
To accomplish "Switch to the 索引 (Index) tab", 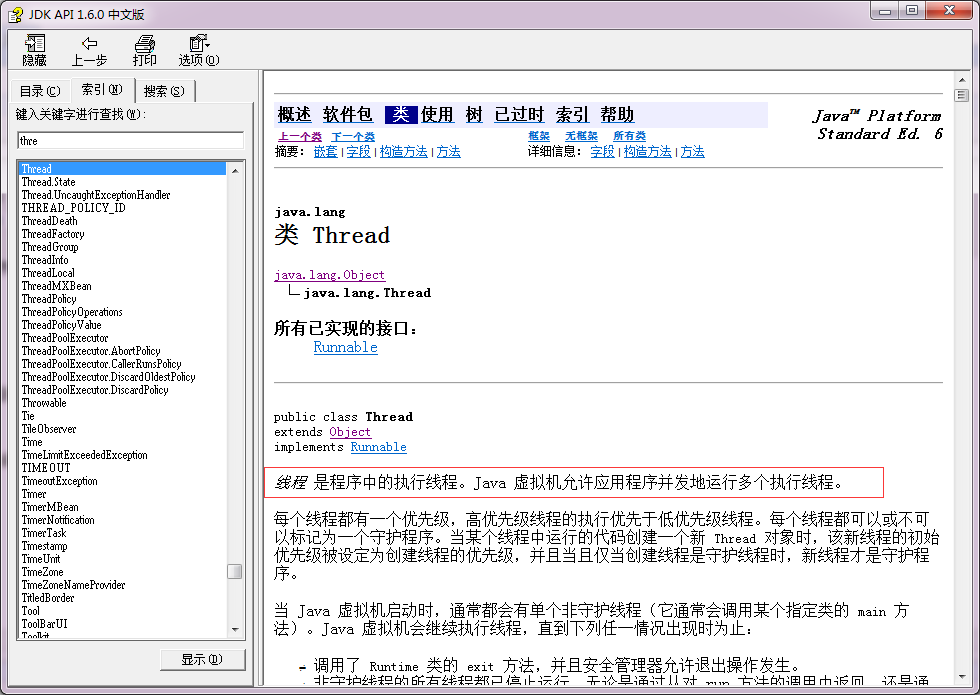I will point(102,89).
